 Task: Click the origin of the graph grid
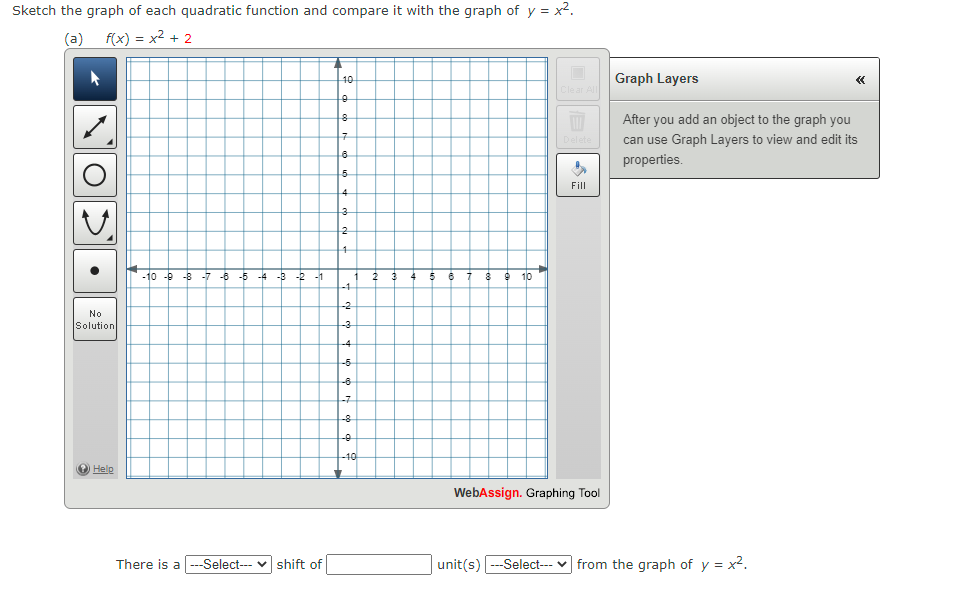[337, 268]
